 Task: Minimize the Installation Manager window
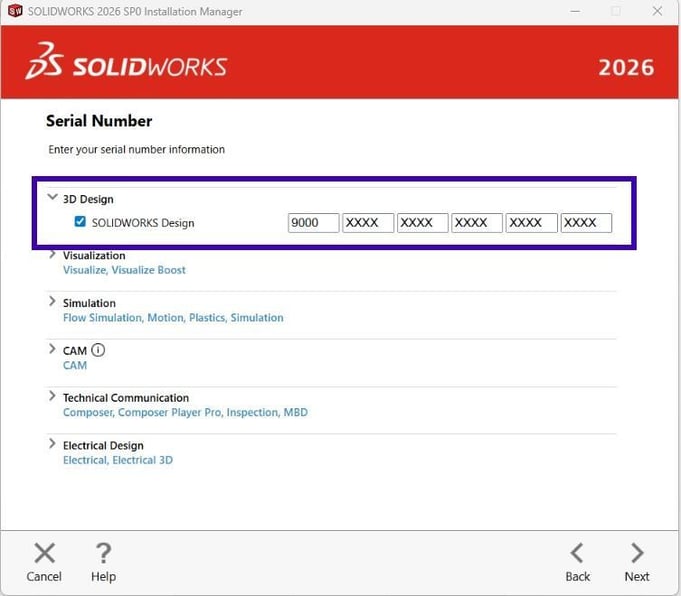(575, 11)
